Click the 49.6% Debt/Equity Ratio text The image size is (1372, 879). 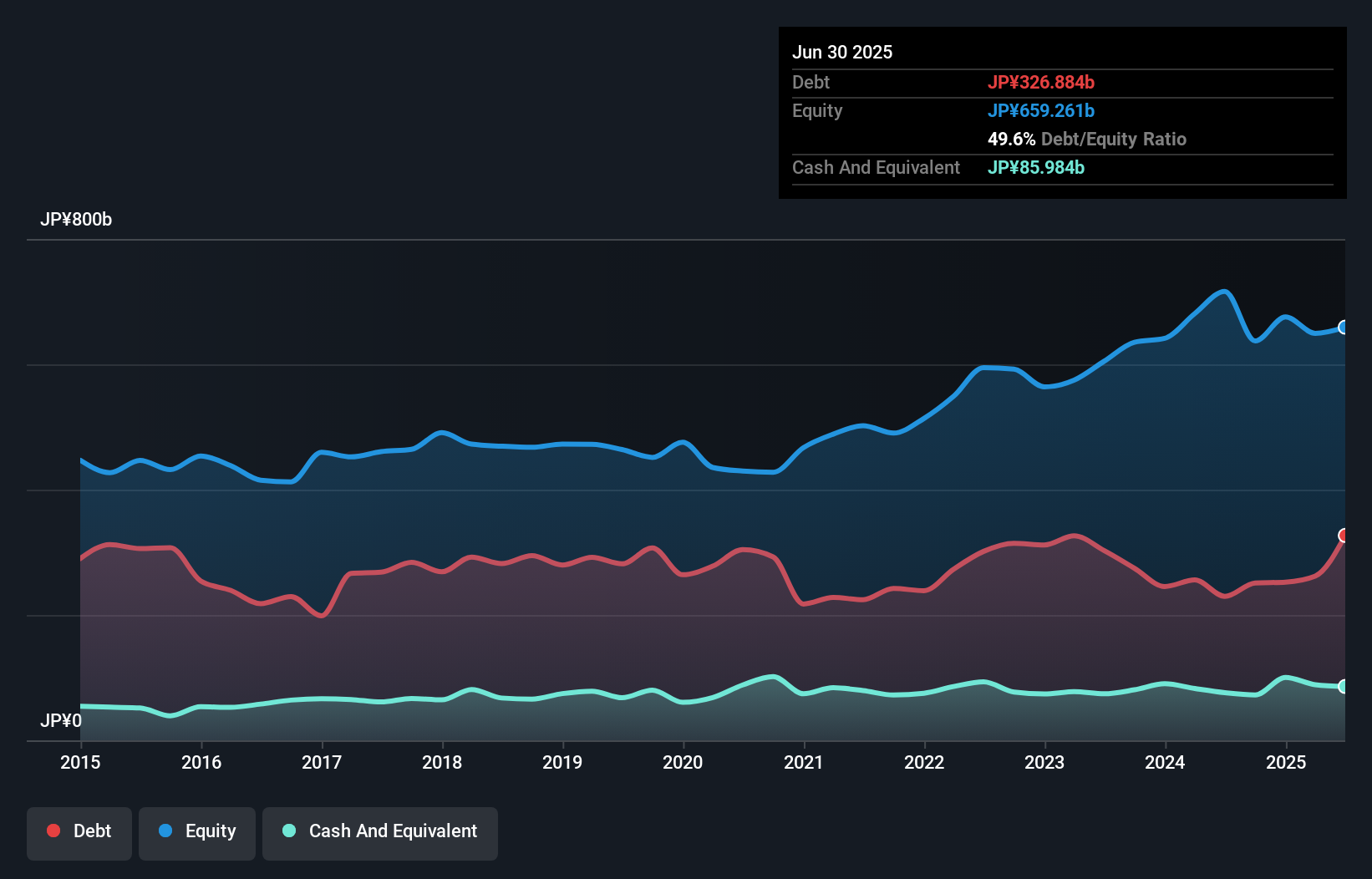point(1087,139)
